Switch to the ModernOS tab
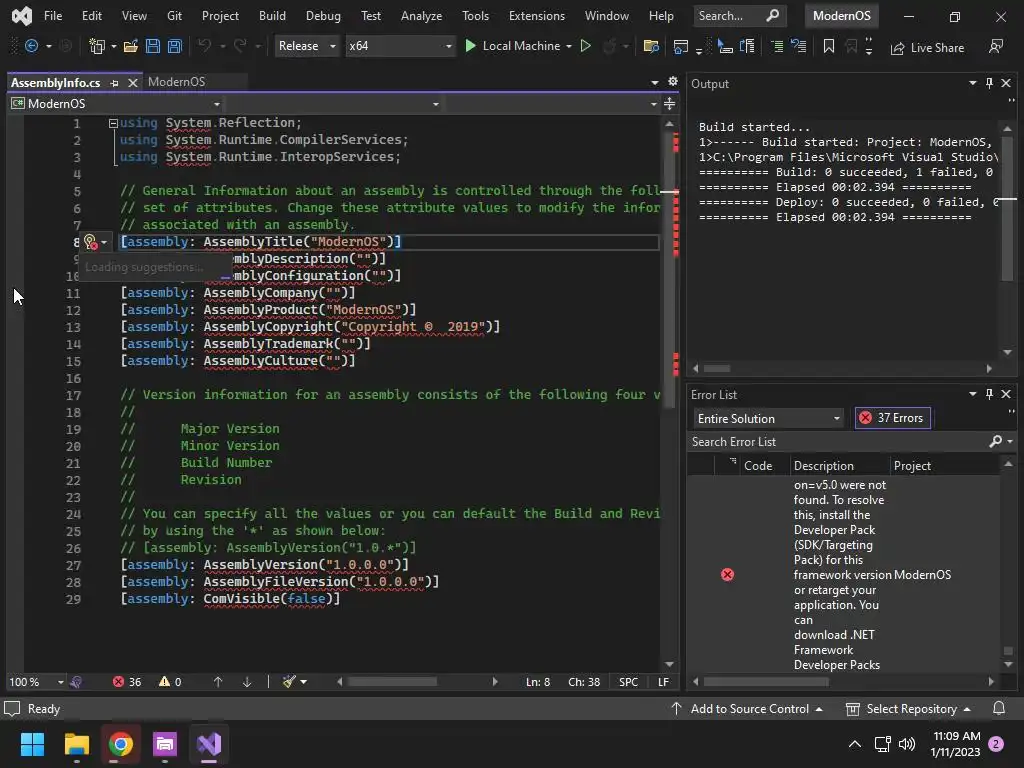The image size is (1024, 768). pos(176,82)
